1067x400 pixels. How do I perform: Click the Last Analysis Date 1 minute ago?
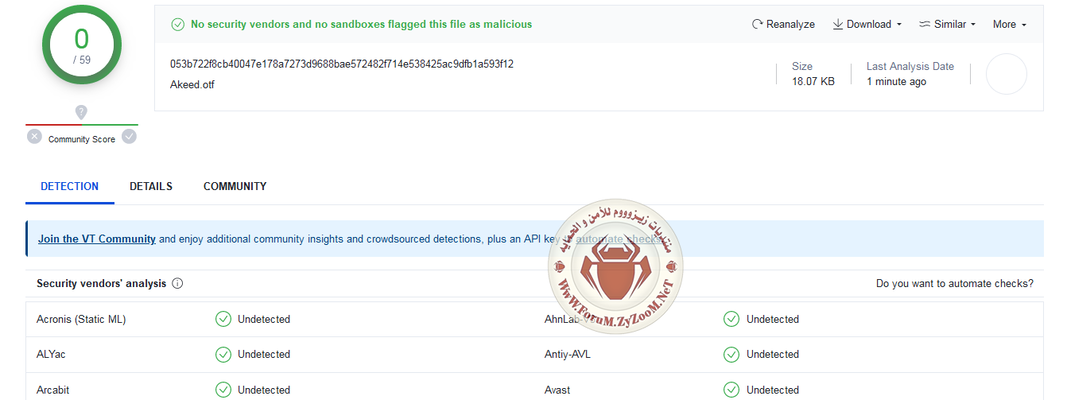coord(896,82)
